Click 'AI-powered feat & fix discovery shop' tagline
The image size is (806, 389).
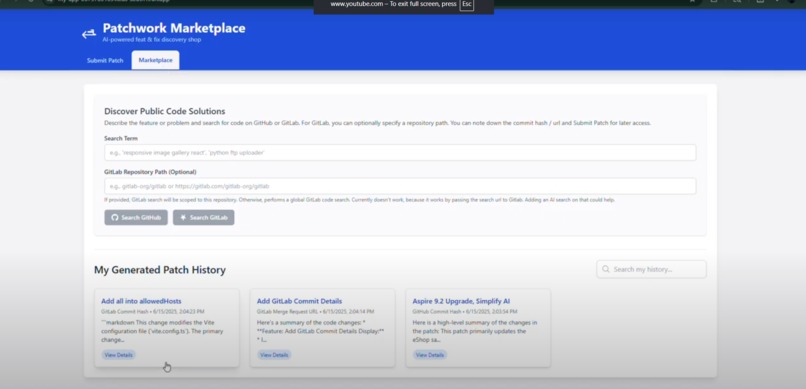click(152, 40)
